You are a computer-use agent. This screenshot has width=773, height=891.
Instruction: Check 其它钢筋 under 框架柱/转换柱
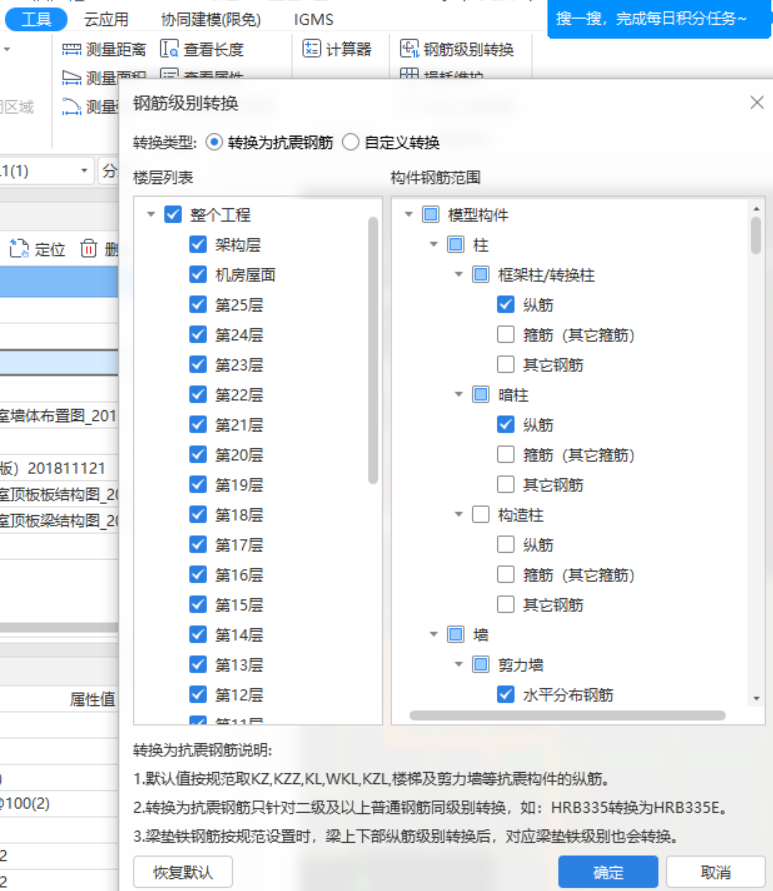(506, 364)
